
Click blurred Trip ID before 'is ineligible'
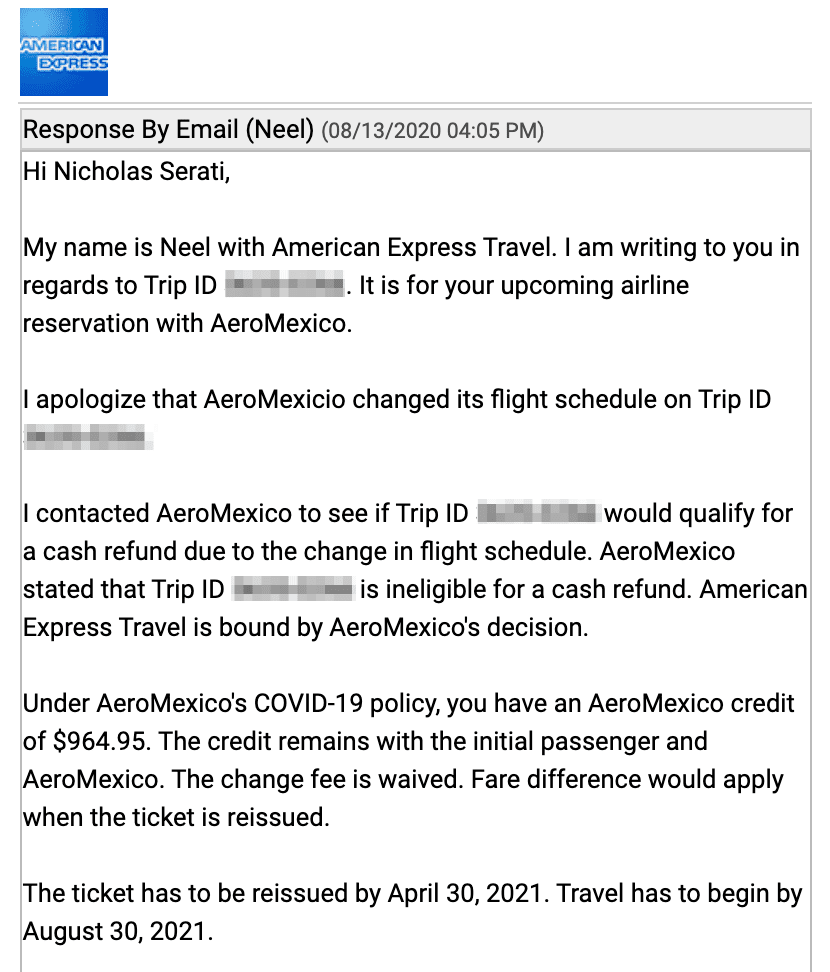[293, 590]
